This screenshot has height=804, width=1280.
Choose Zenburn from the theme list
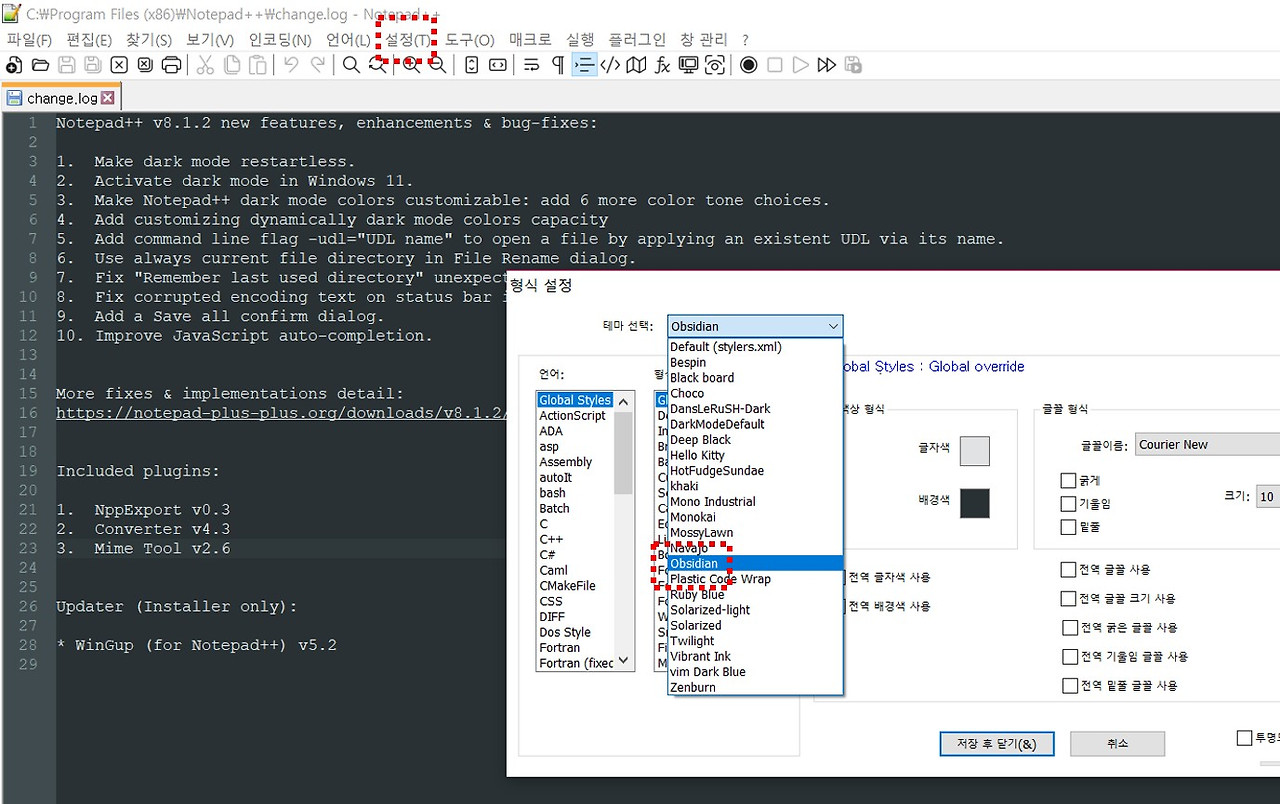click(x=755, y=687)
